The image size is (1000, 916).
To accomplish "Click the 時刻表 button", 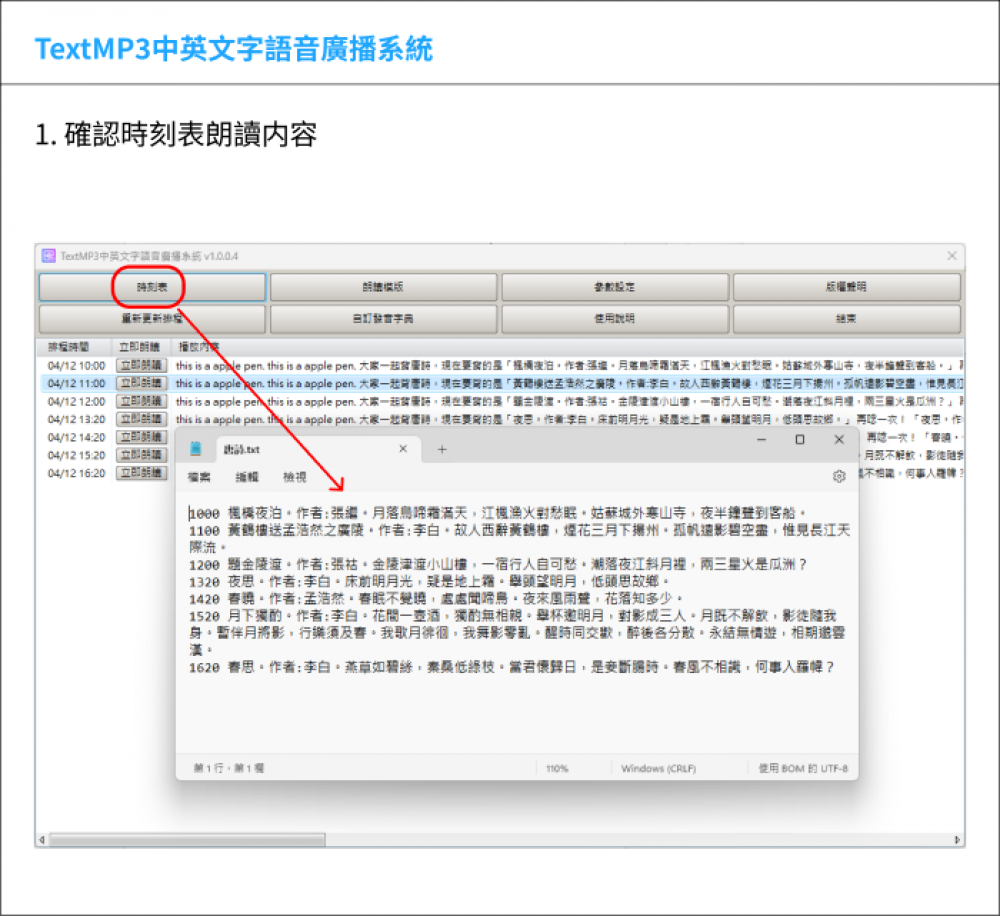I will pyautogui.click(x=152, y=287).
